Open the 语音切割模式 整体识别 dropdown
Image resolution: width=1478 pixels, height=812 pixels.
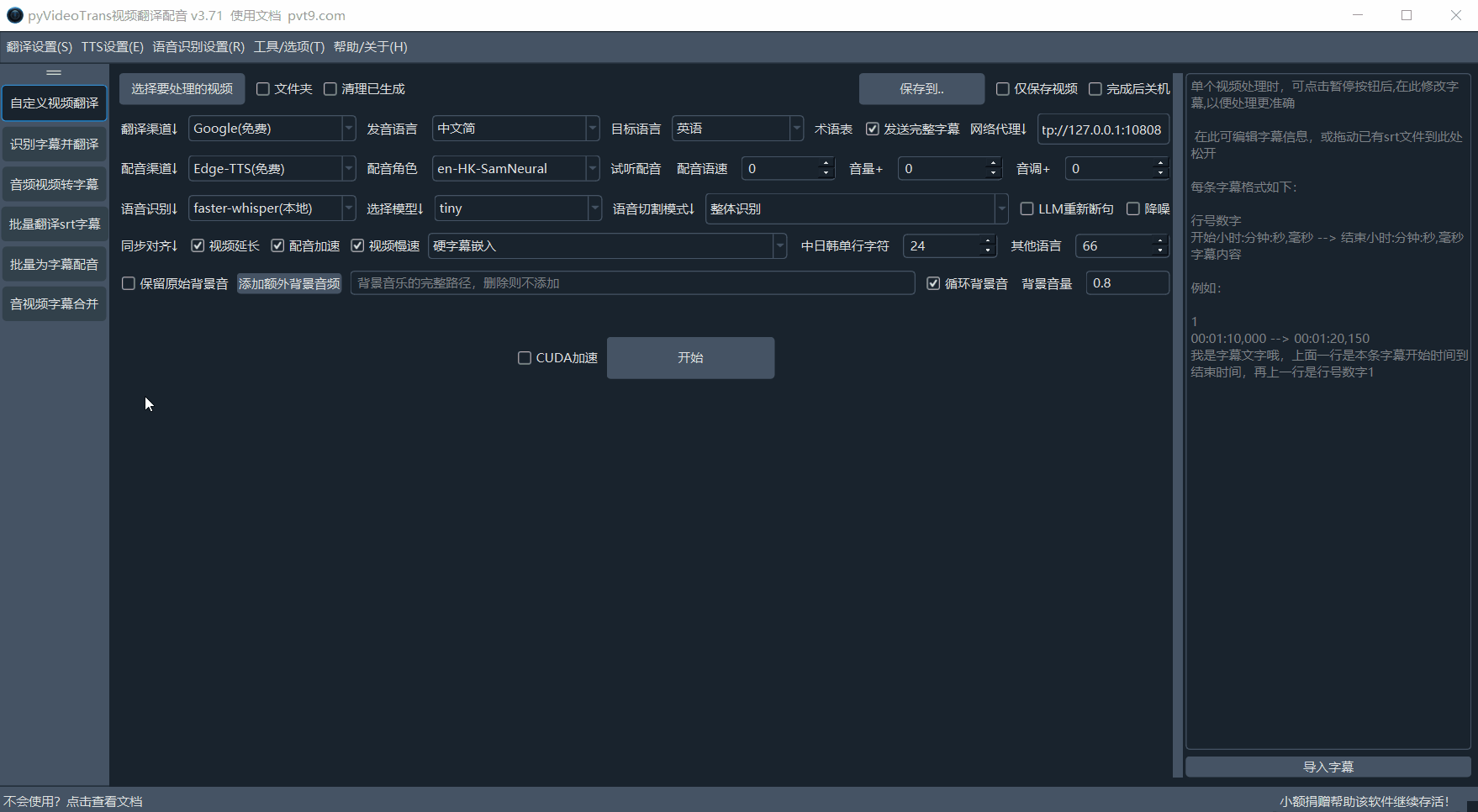[857, 208]
